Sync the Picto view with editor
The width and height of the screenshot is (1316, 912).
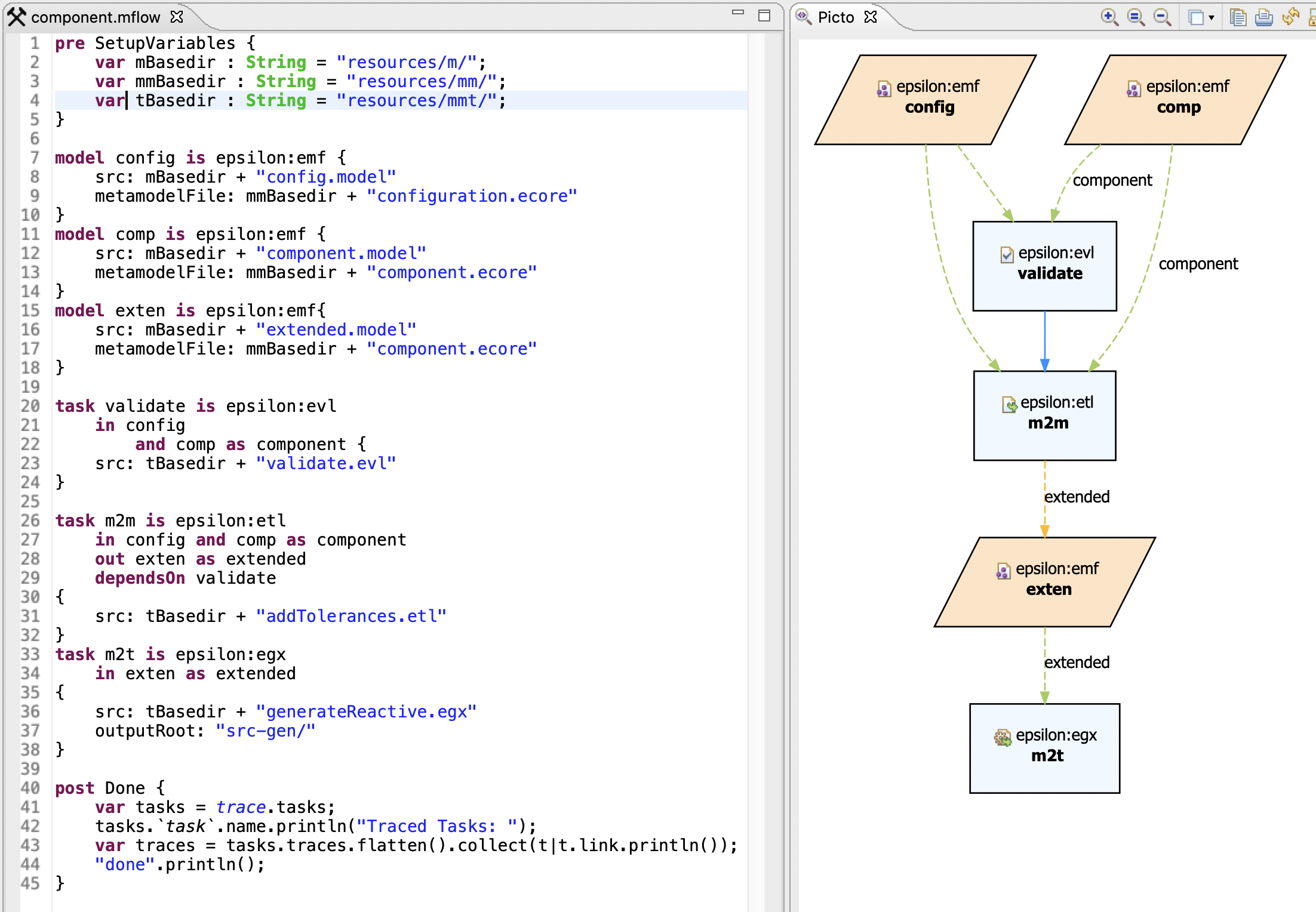tap(1290, 17)
